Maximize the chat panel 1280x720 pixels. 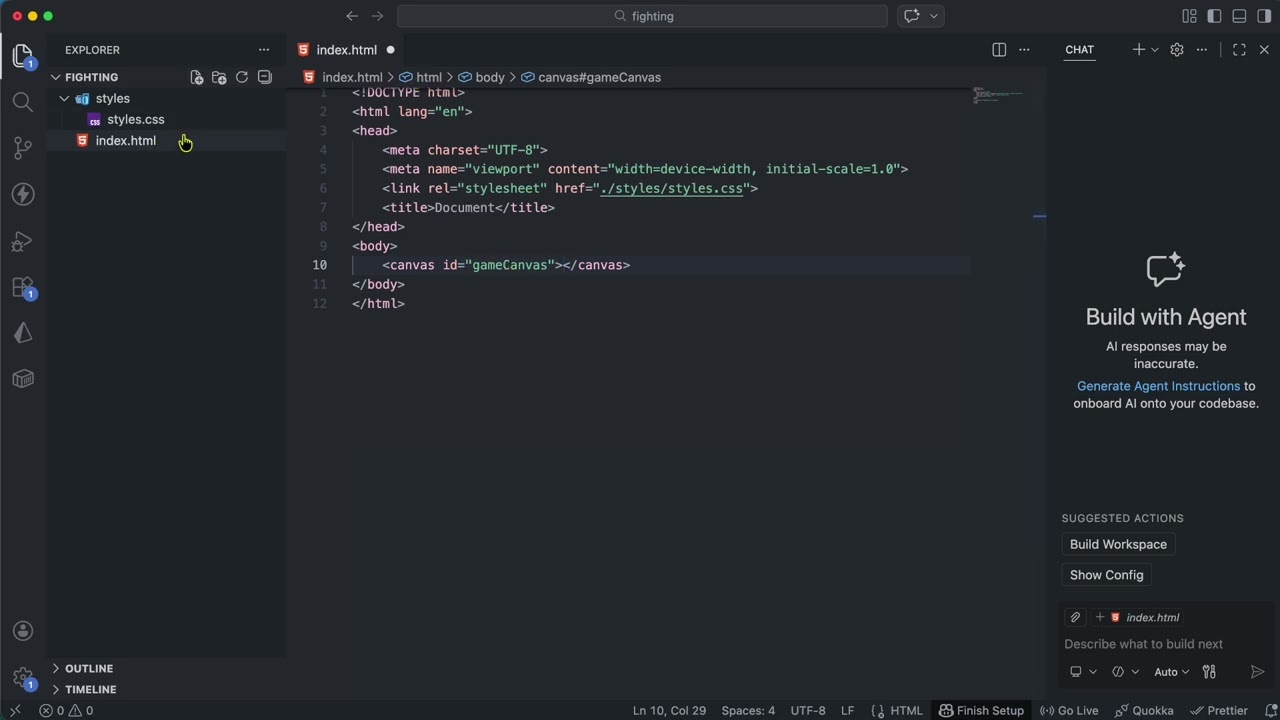[x=1239, y=50]
